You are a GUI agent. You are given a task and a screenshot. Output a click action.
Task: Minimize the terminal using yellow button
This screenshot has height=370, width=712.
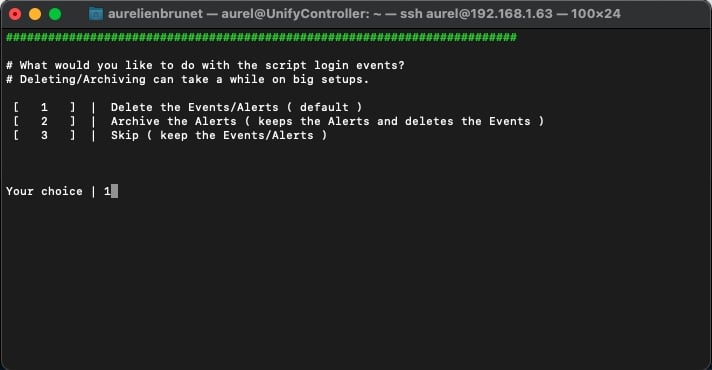pos(35,14)
